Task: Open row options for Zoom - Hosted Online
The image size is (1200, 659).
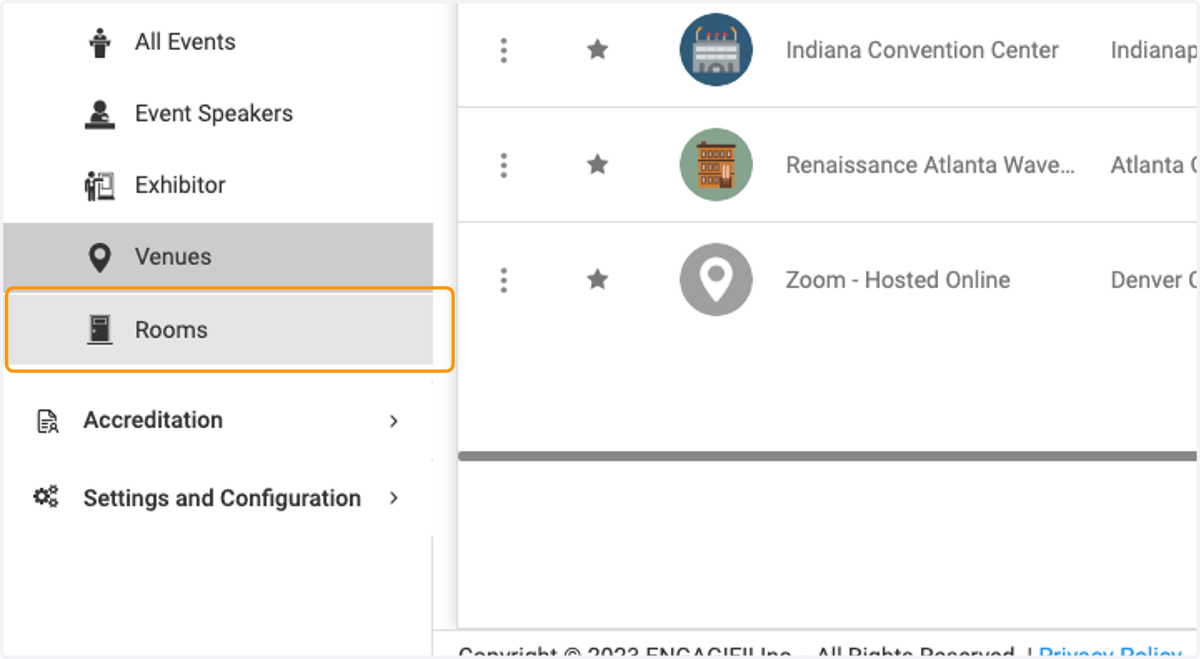Action: (x=504, y=280)
